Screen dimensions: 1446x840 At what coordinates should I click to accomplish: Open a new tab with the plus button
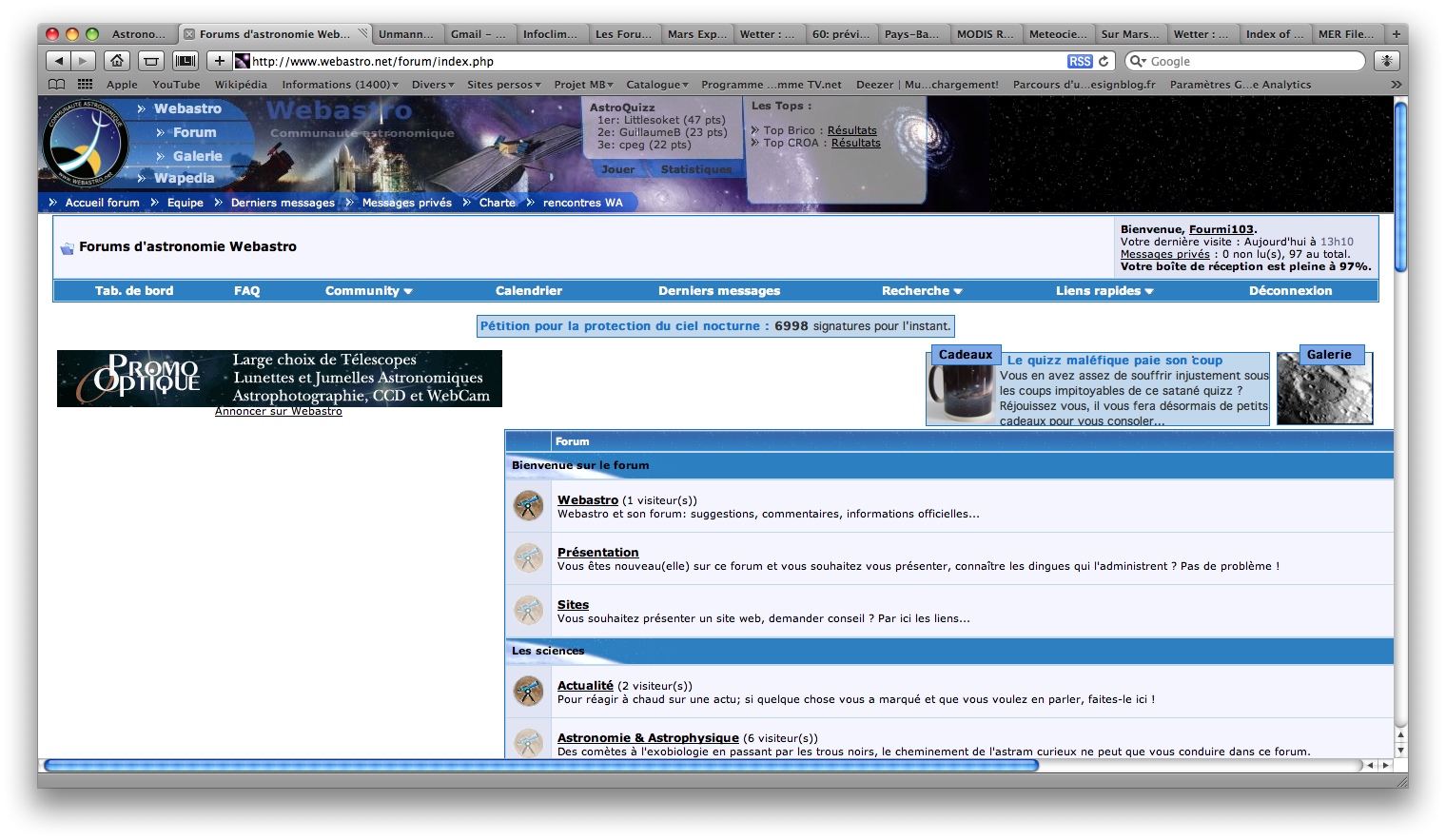pyautogui.click(x=1397, y=34)
